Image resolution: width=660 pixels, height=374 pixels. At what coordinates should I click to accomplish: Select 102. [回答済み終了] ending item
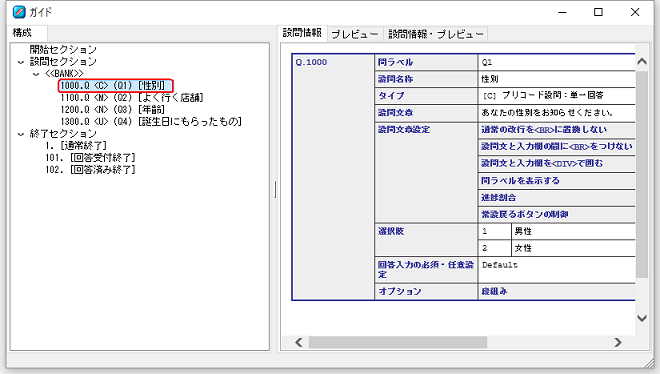tap(90, 170)
